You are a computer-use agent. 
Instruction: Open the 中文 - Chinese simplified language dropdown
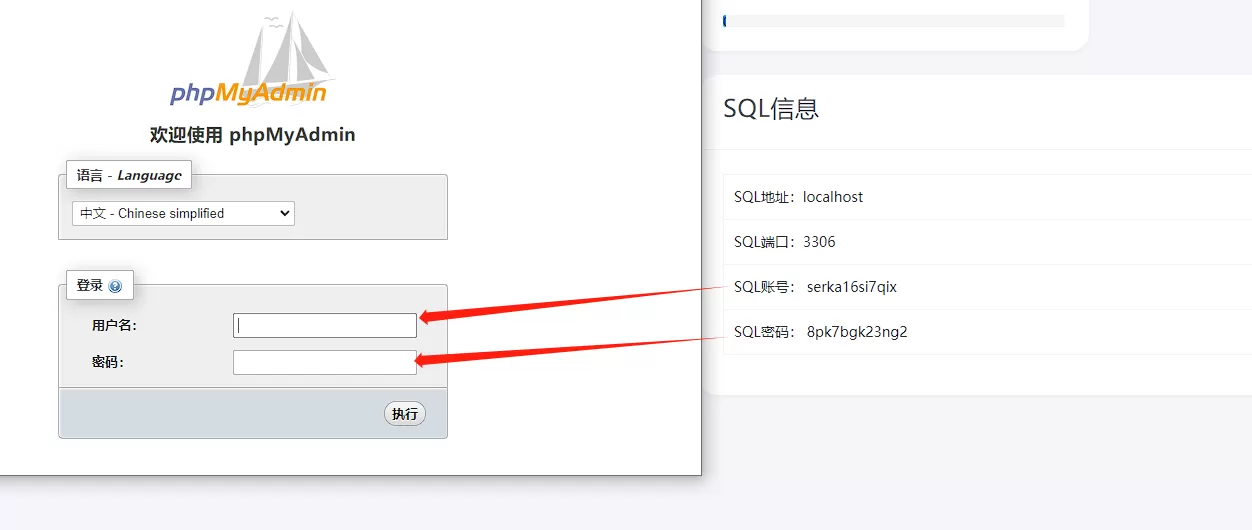click(183, 213)
